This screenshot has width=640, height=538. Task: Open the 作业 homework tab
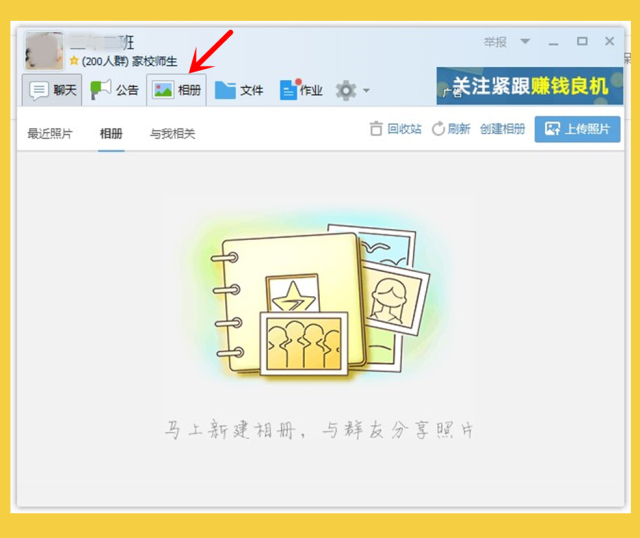pos(301,90)
